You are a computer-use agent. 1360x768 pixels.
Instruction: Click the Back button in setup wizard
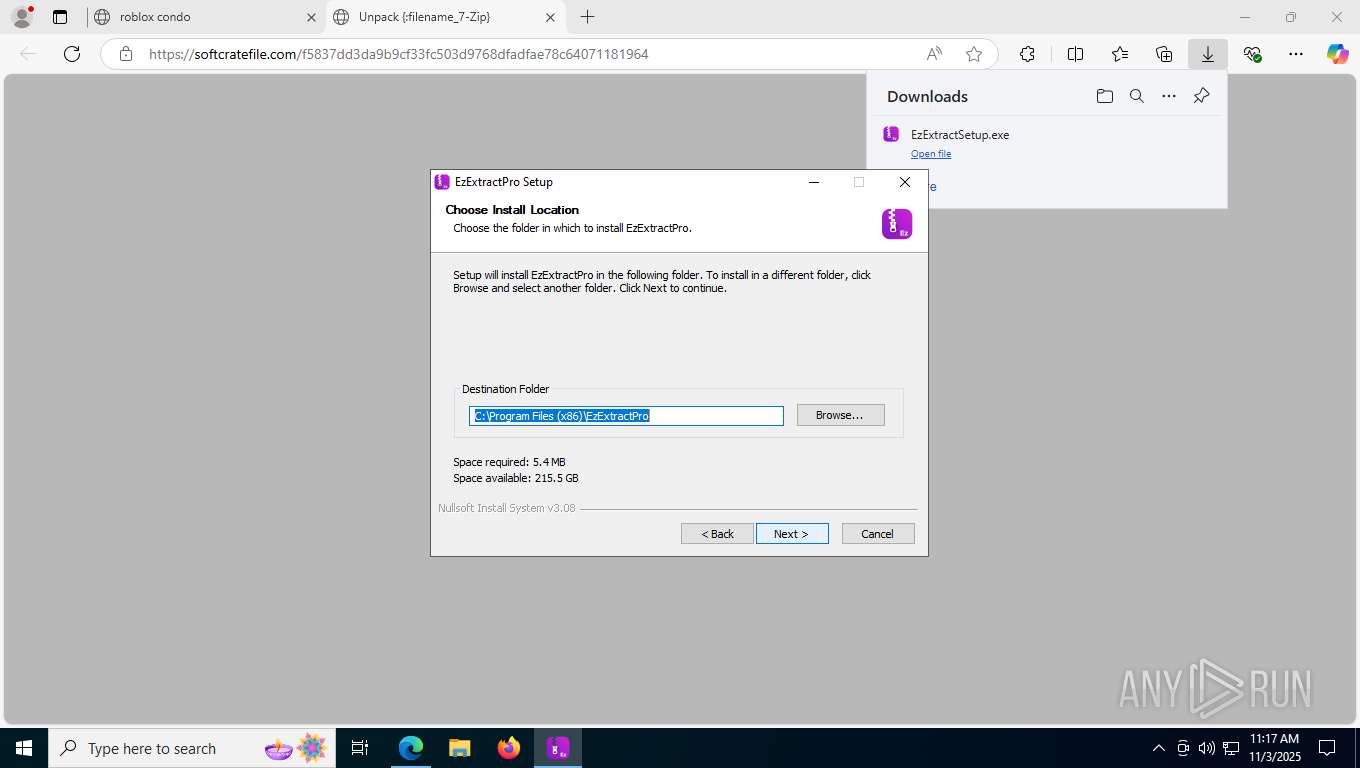pos(717,534)
